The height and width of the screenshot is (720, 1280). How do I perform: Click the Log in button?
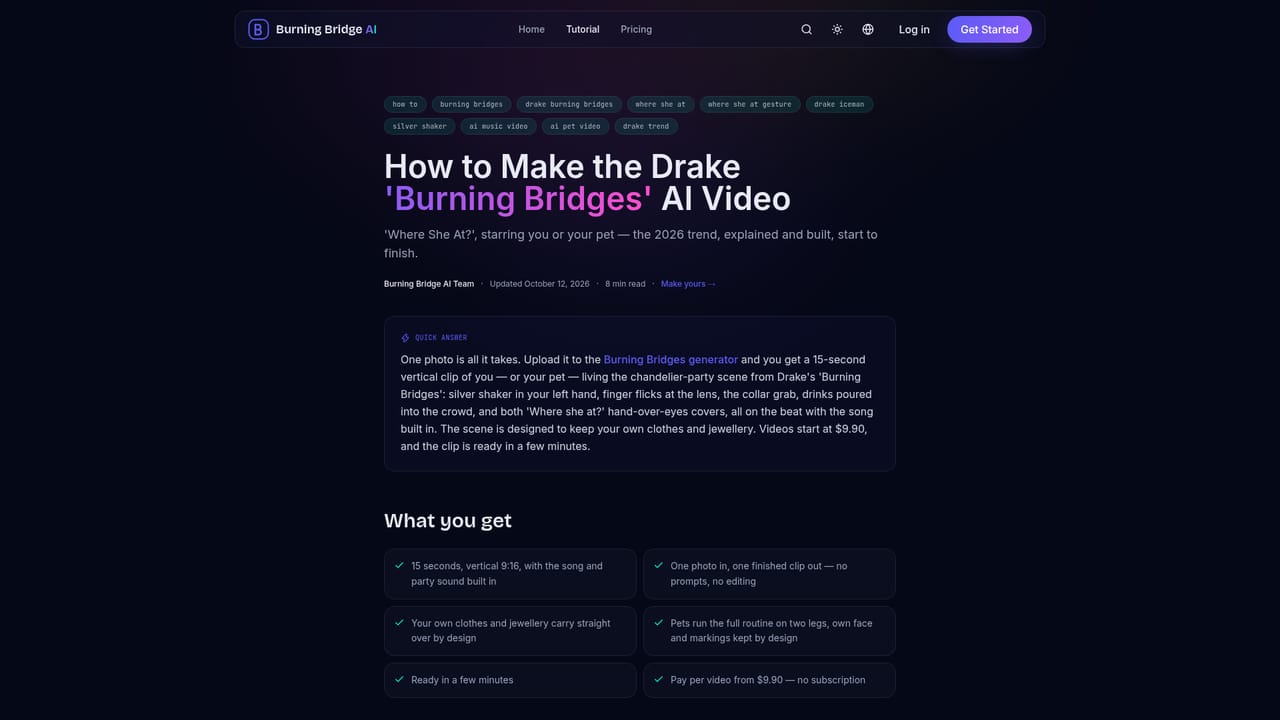(914, 29)
